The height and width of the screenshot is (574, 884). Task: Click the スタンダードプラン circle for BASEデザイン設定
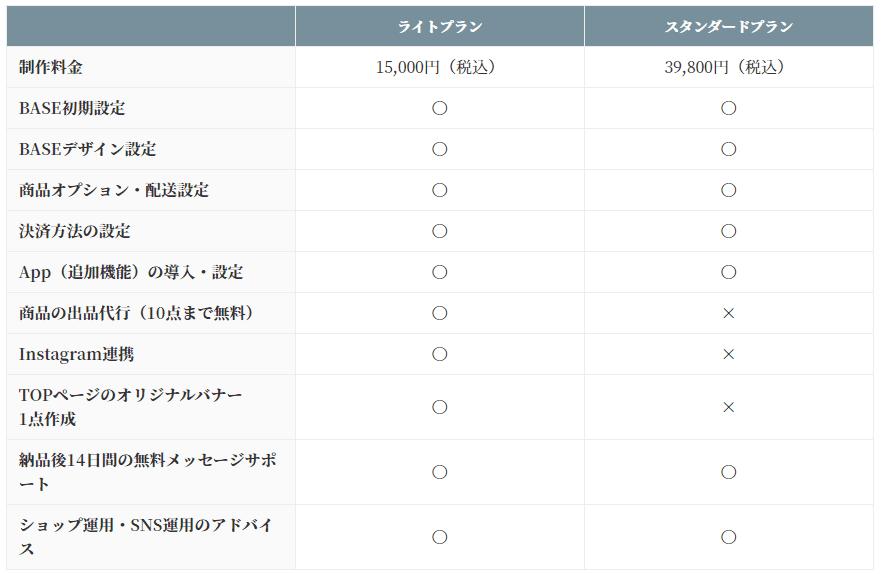tap(728, 149)
